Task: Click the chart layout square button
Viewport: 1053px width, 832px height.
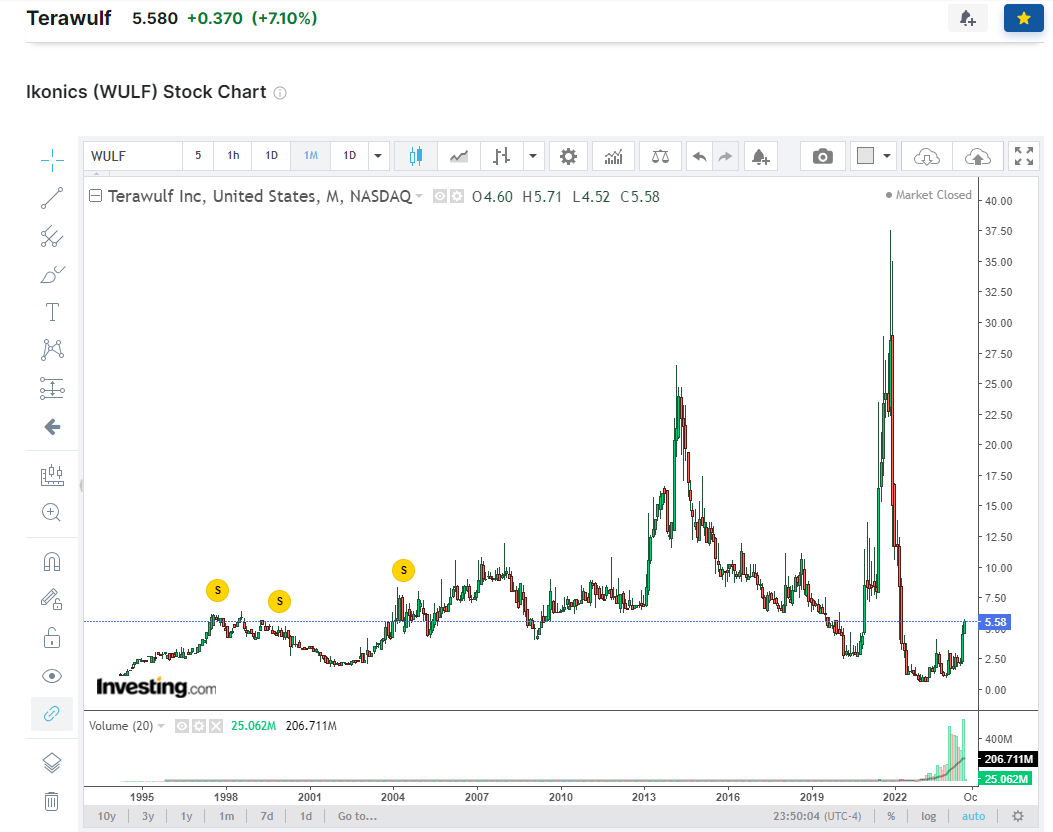Action: point(866,156)
